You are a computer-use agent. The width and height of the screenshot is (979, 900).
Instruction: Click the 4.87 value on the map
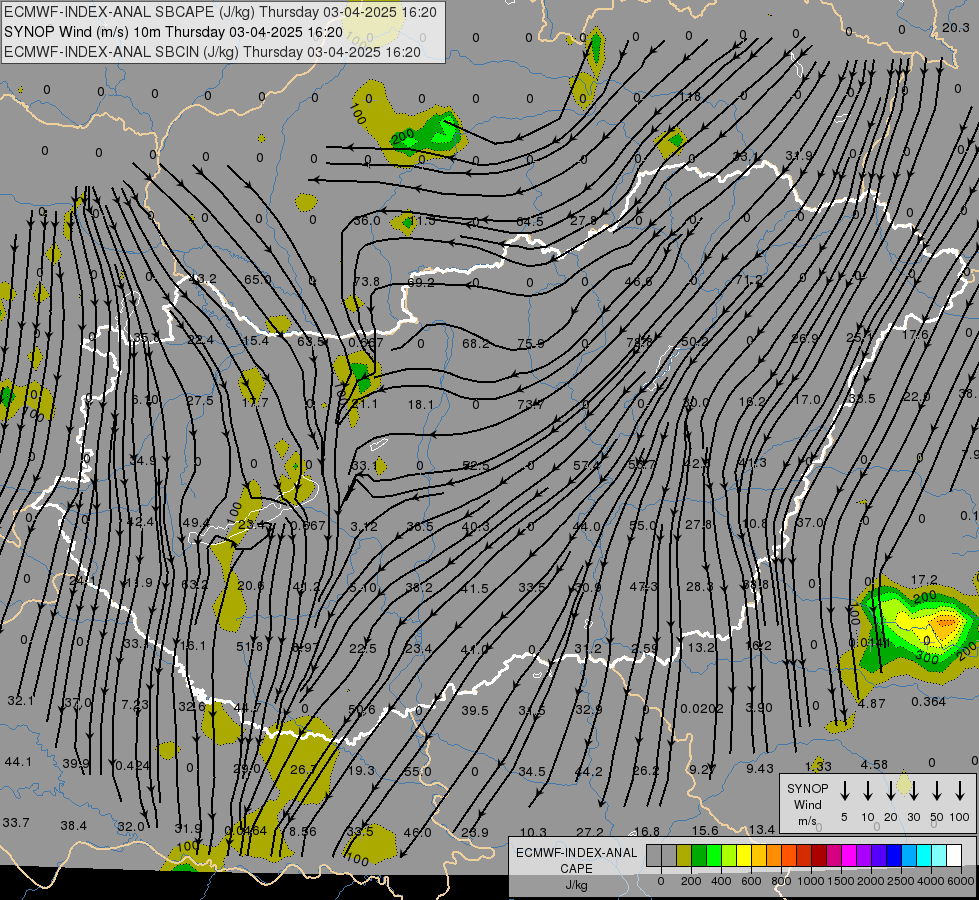872,703
